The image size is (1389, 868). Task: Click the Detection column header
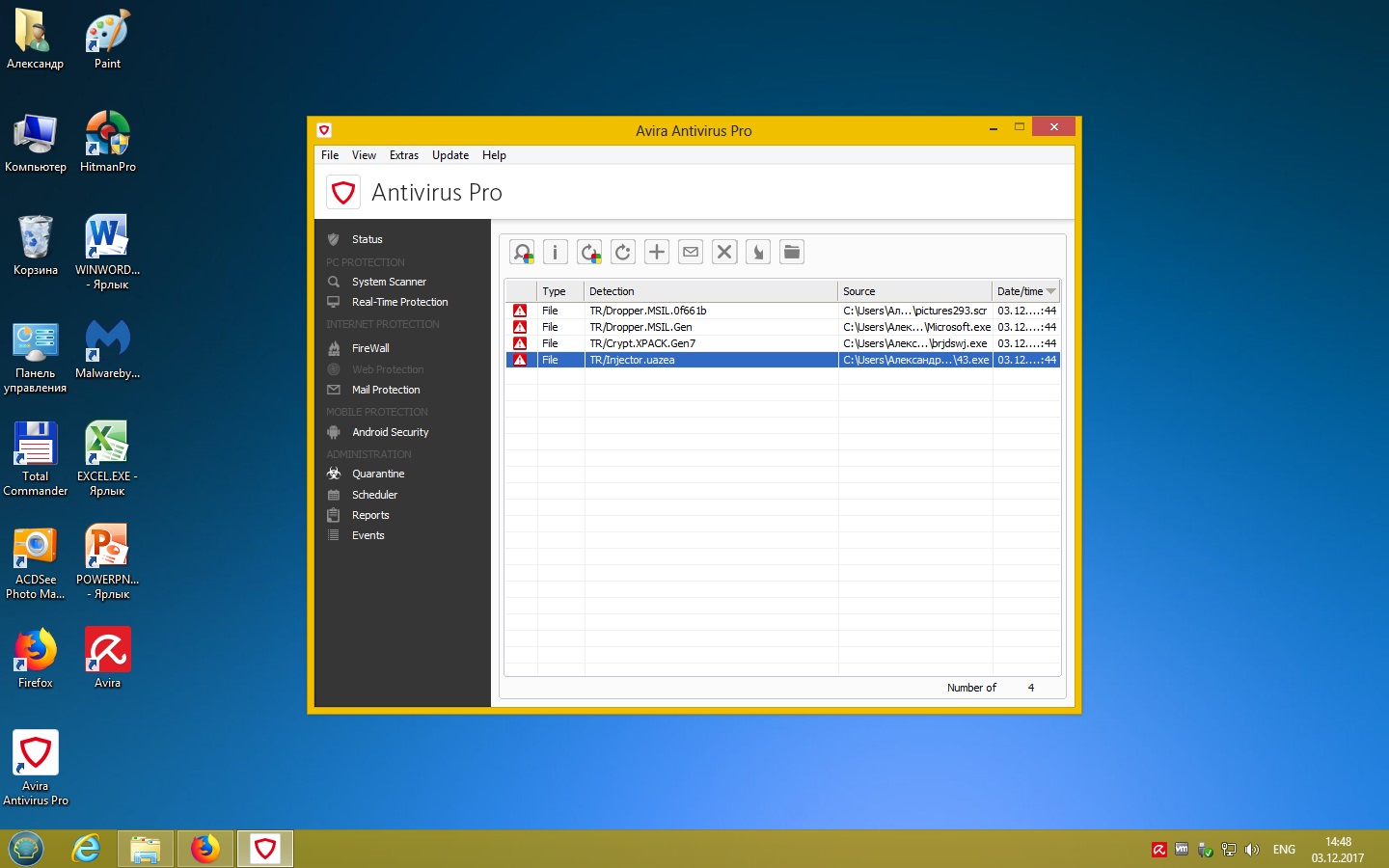710,291
